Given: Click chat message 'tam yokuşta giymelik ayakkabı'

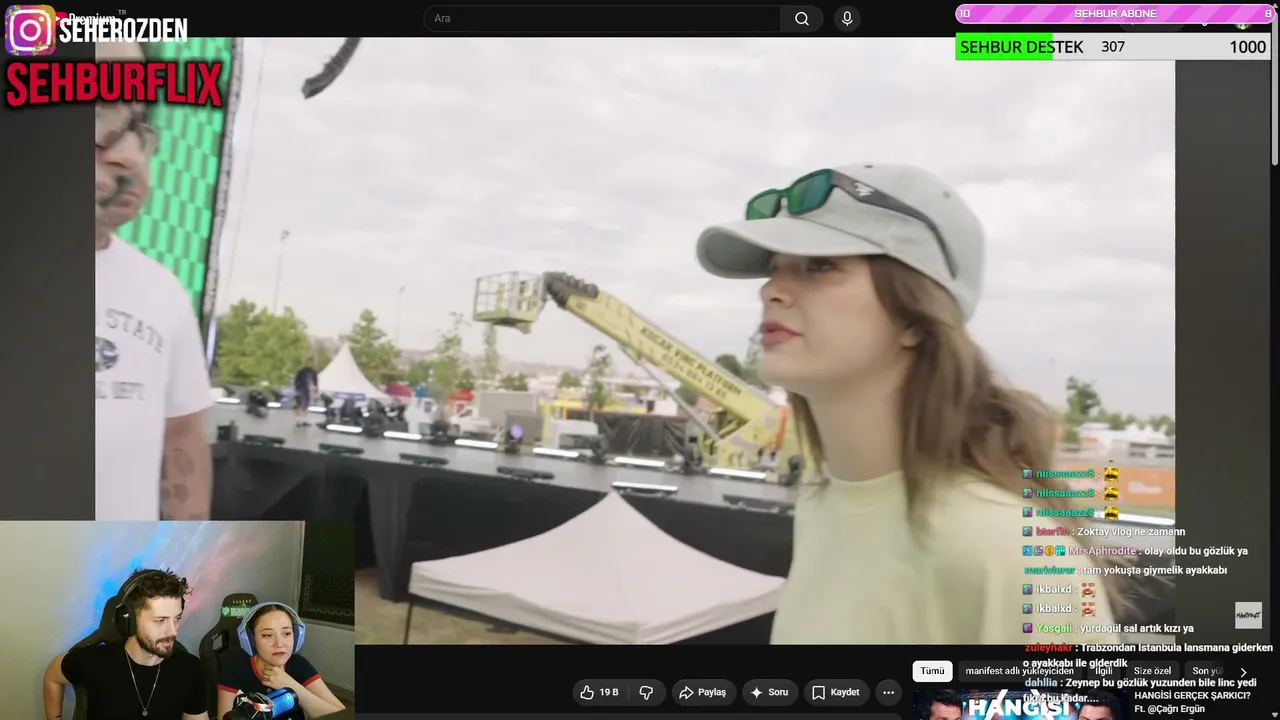Looking at the screenshot, I should click(x=1155, y=570).
